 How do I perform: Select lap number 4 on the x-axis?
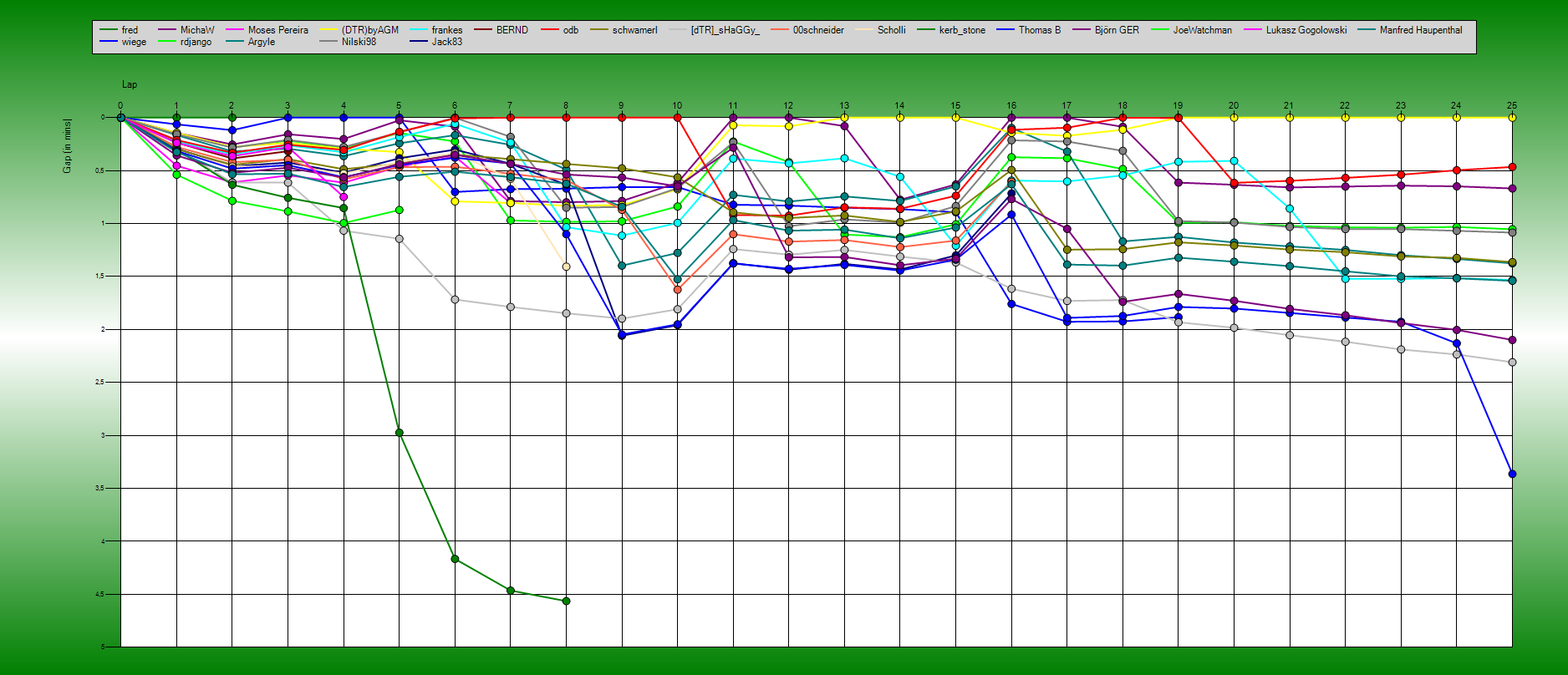[x=344, y=106]
